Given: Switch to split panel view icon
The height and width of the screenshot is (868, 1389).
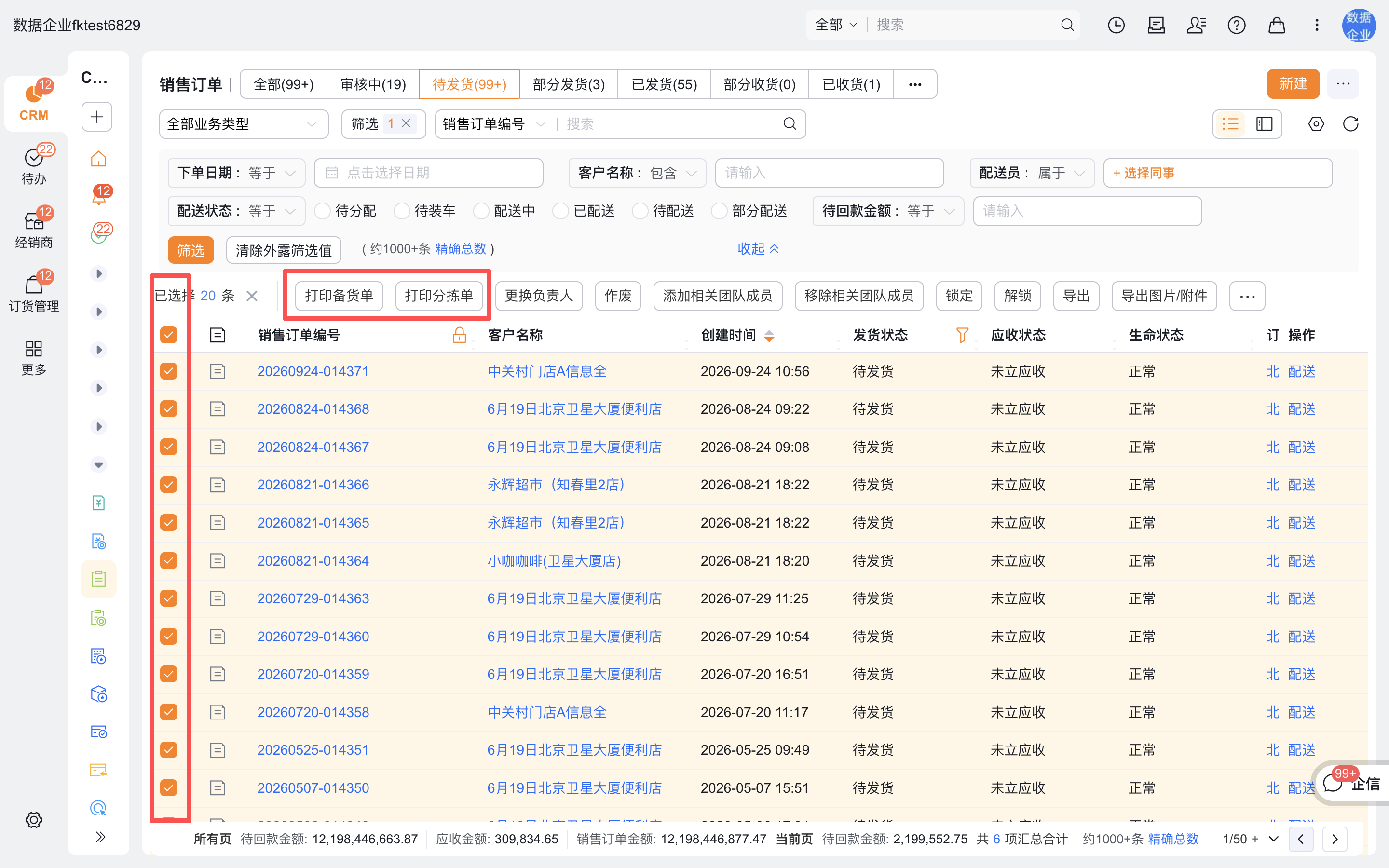Looking at the screenshot, I should tap(1265, 124).
